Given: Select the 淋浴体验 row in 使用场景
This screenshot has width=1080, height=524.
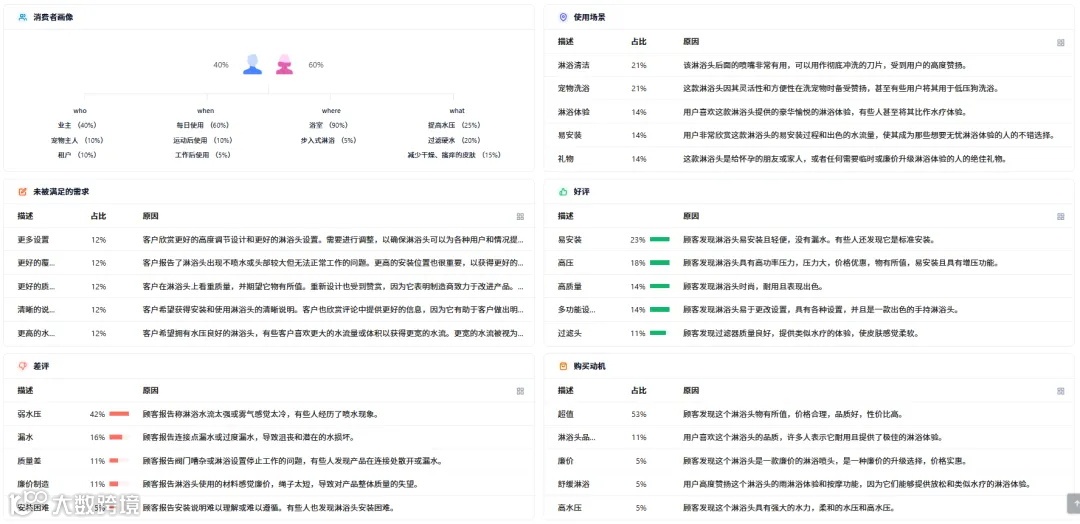Looking at the screenshot, I should tap(809, 112).
